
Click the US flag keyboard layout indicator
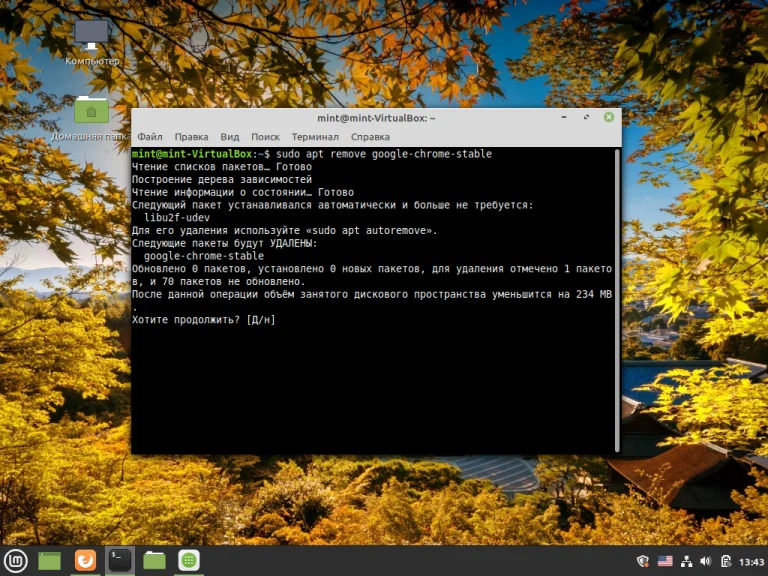click(x=665, y=561)
